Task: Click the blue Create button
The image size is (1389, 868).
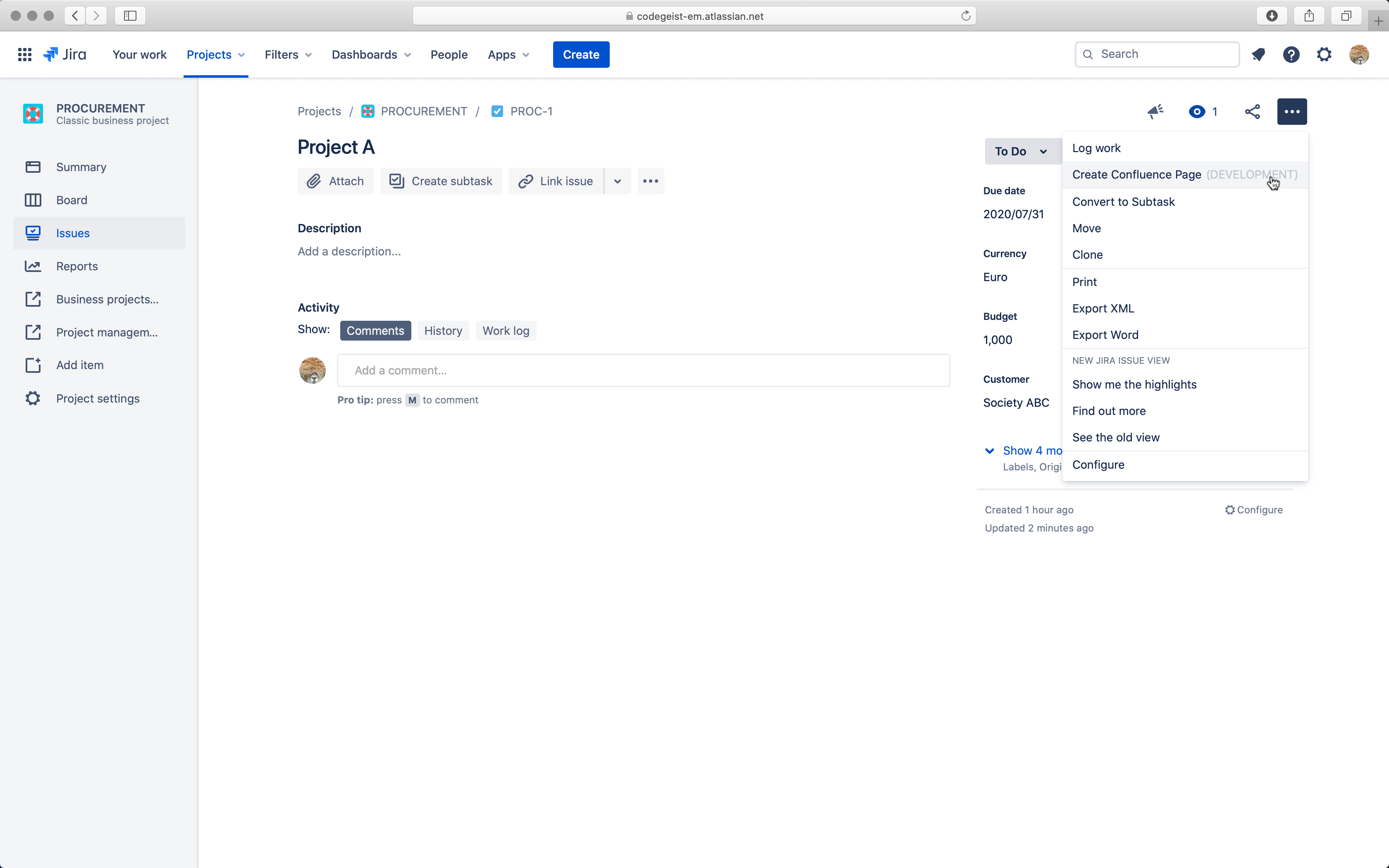Action: [x=581, y=55]
